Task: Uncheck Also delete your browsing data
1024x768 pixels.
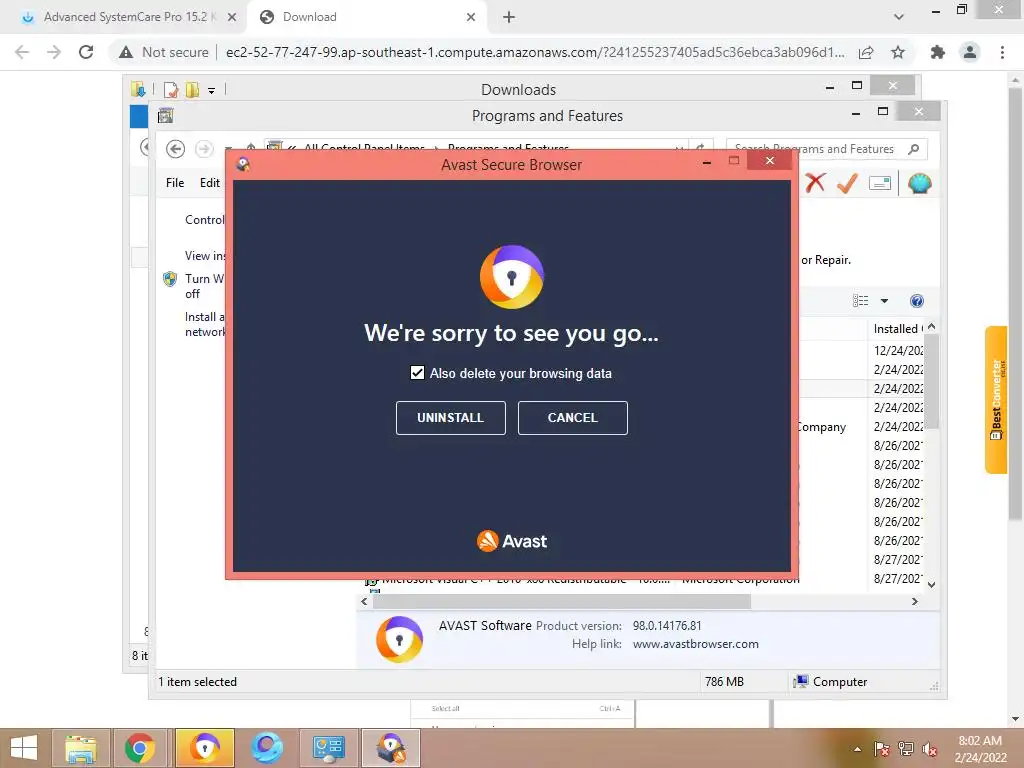Action: coord(417,373)
